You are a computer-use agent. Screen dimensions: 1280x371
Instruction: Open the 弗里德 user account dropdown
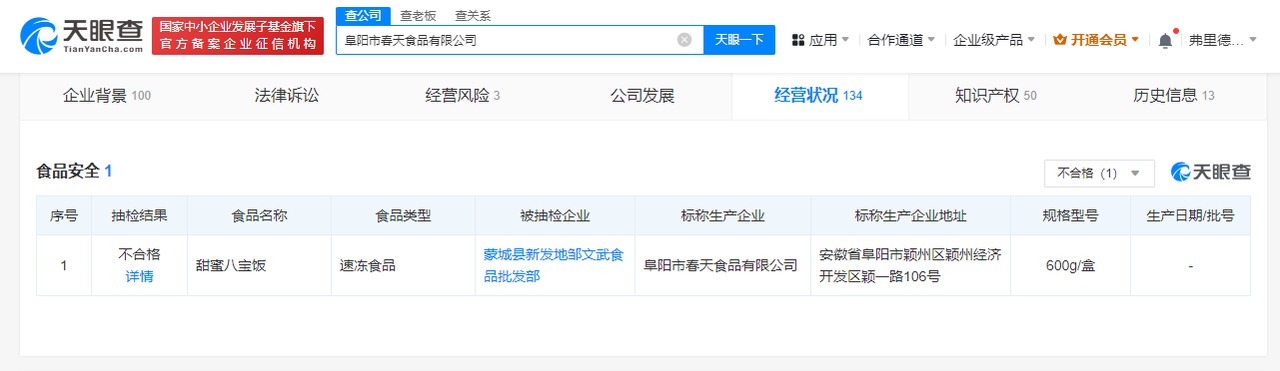(1223, 40)
